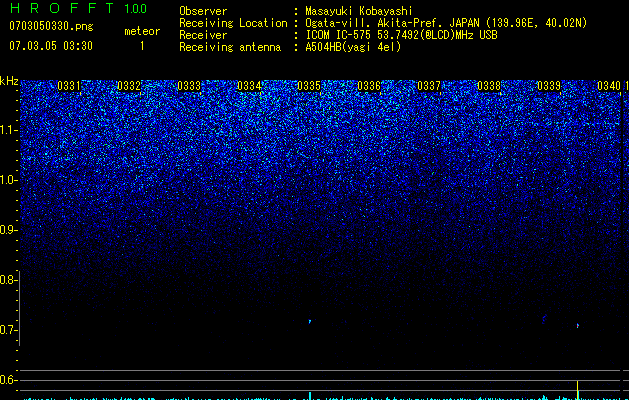629x400 pixels.
Task: Click the Receiving Location label
Action: [x=233, y=23]
